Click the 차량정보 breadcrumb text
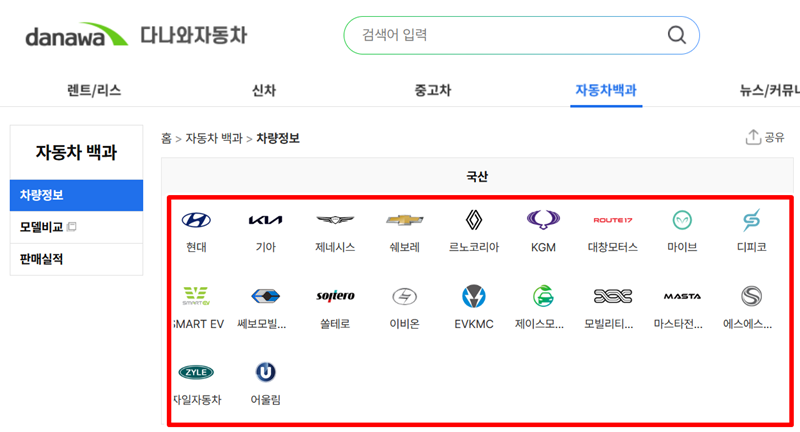The height and width of the screenshot is (432, 800). [278, 138]
